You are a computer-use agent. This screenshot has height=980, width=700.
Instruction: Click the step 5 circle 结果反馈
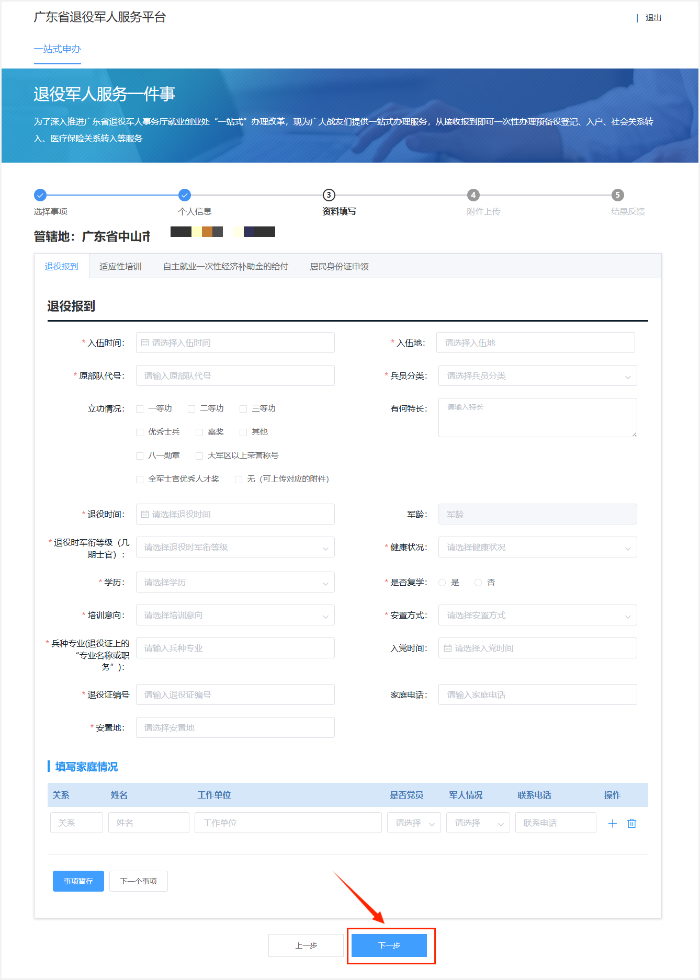tap(618, 195)
